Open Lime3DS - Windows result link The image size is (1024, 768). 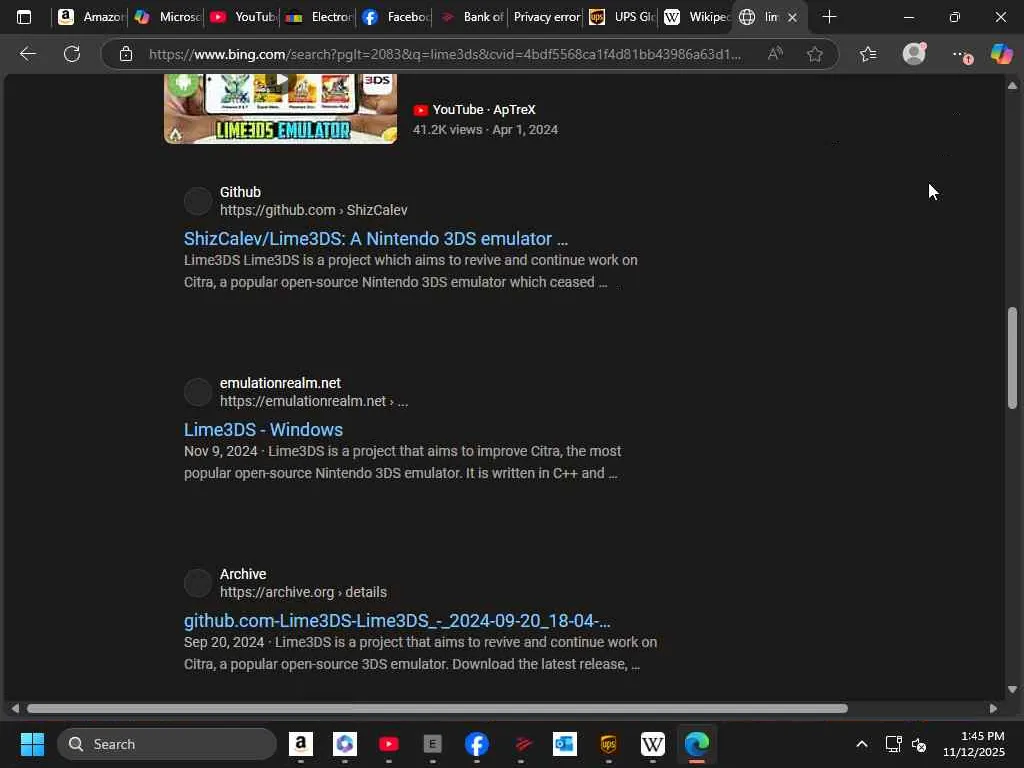263,430
